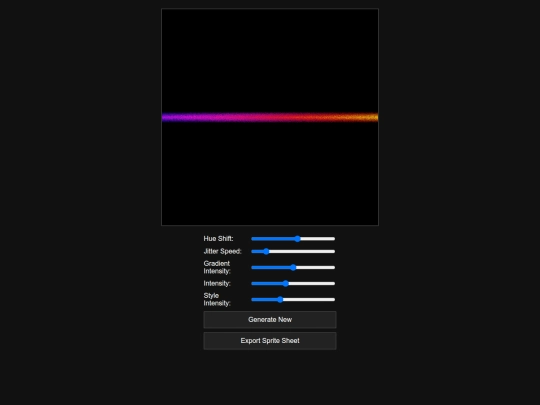Click the blue filled part of Gradient Intensity track
540x405 pixels.
(x=271, y=267)
